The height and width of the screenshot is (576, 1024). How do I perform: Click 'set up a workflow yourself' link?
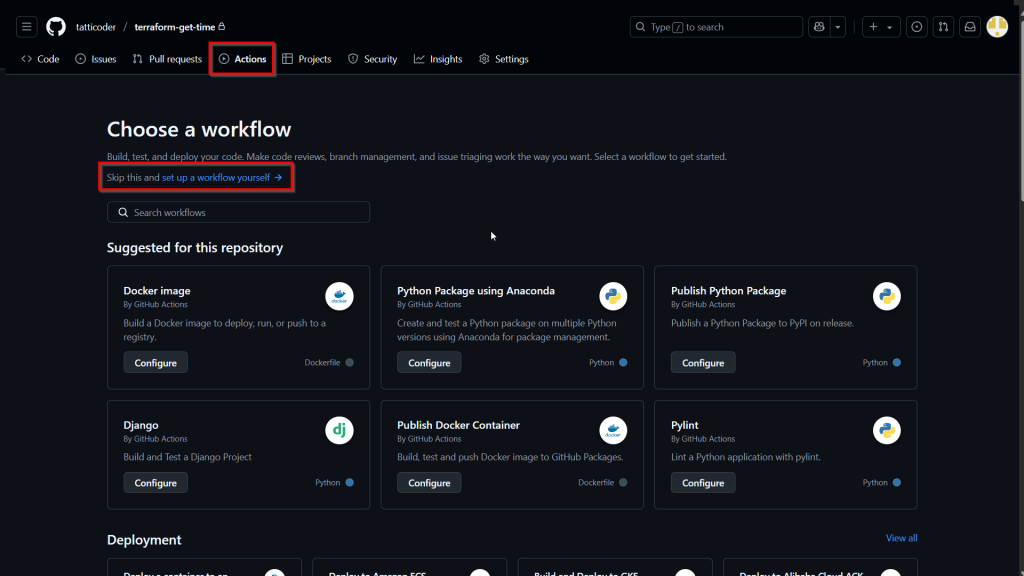pos(222,178)
